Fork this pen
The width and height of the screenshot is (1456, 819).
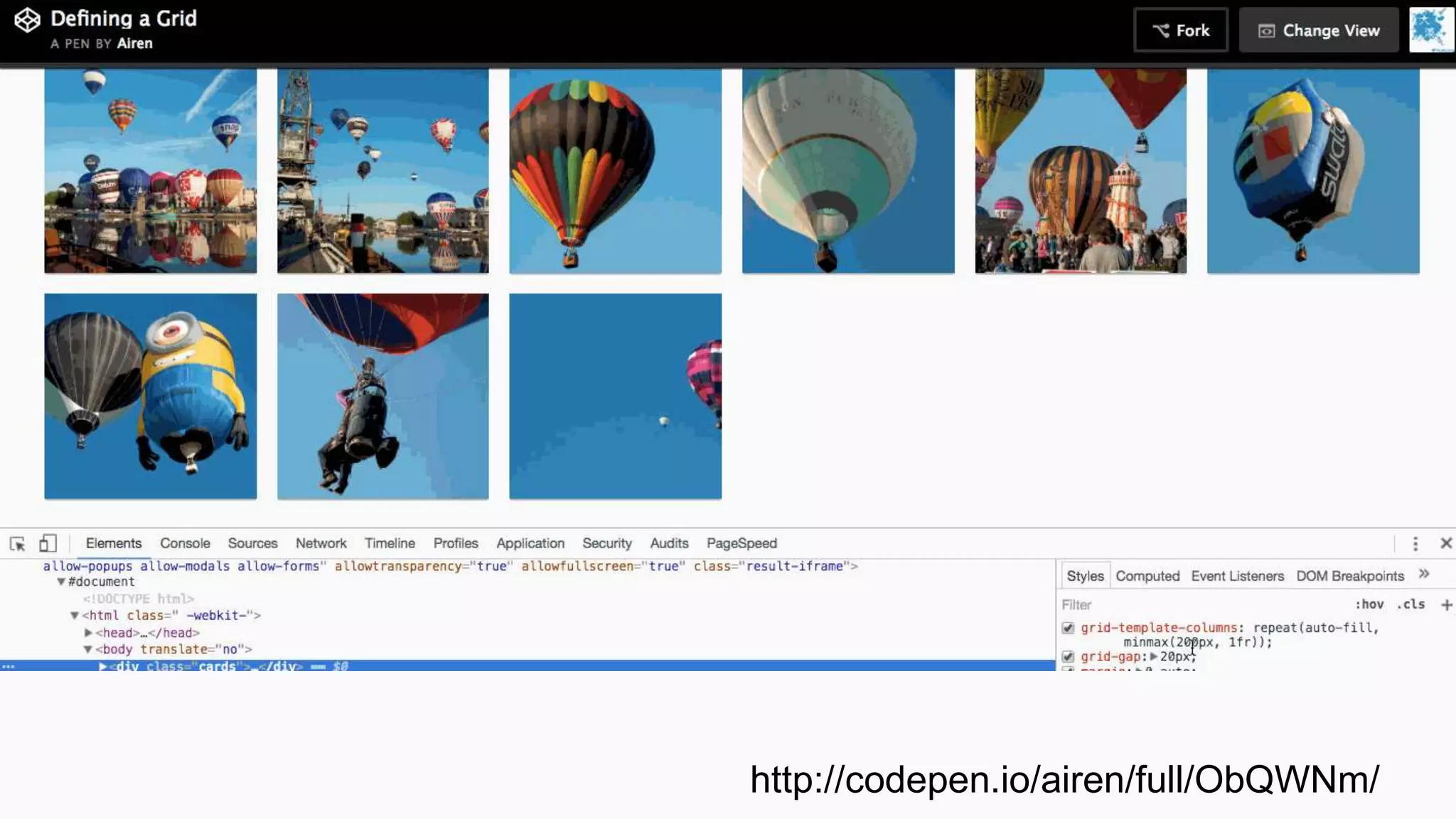pyautogui.click(x=1182, y=31)
